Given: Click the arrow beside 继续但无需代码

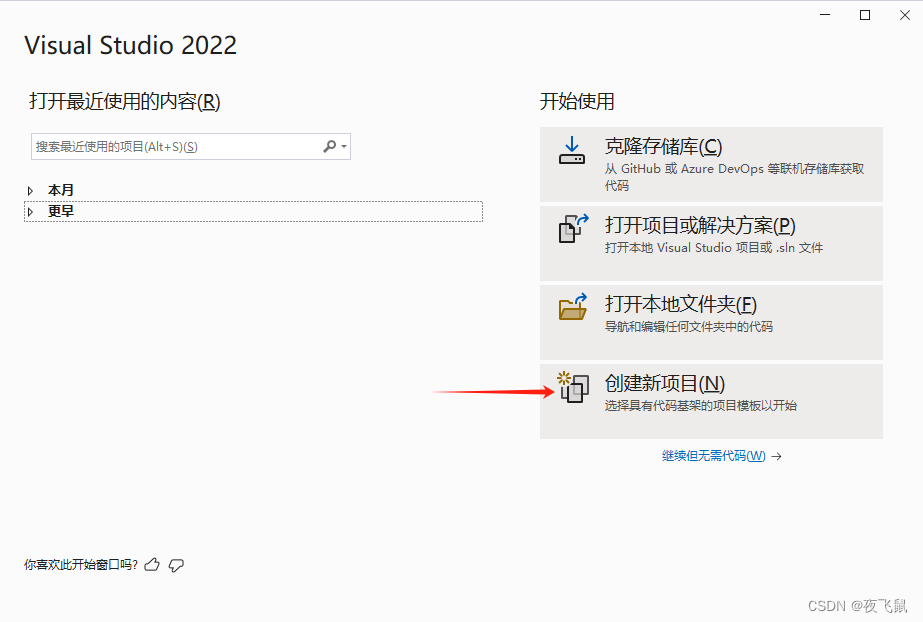Looking at the screenshot, I should (x=776, y=456).
